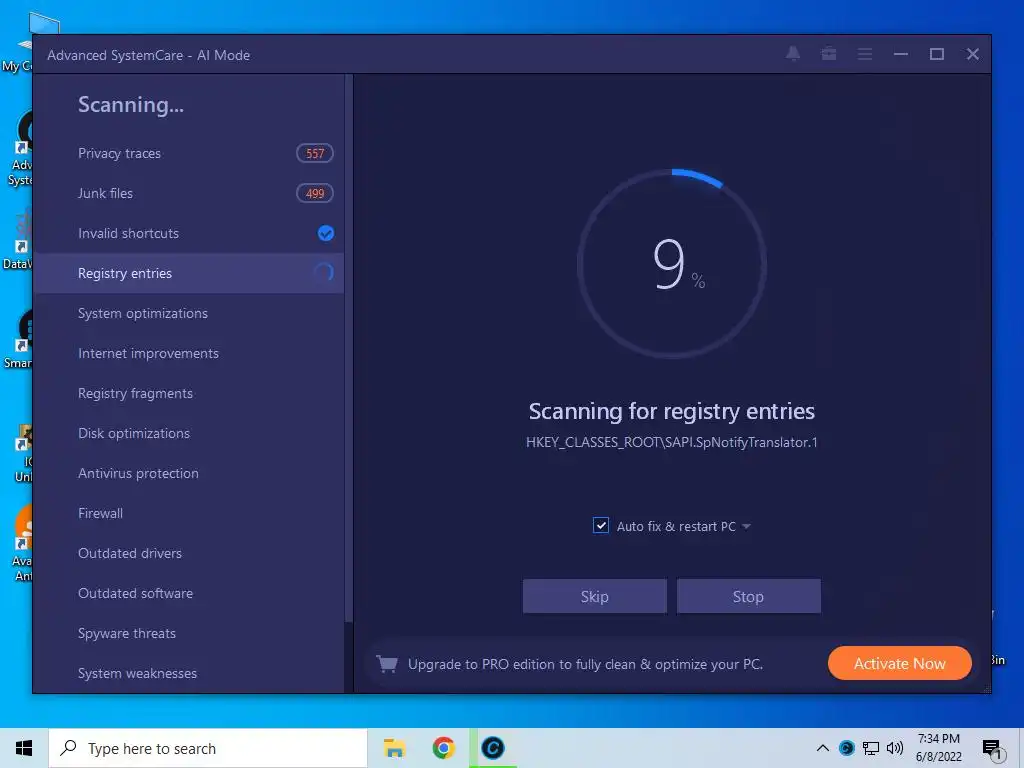Launch Google Chrome from the taskbar
Screen dimensions: 1024x768
point(443,748)
